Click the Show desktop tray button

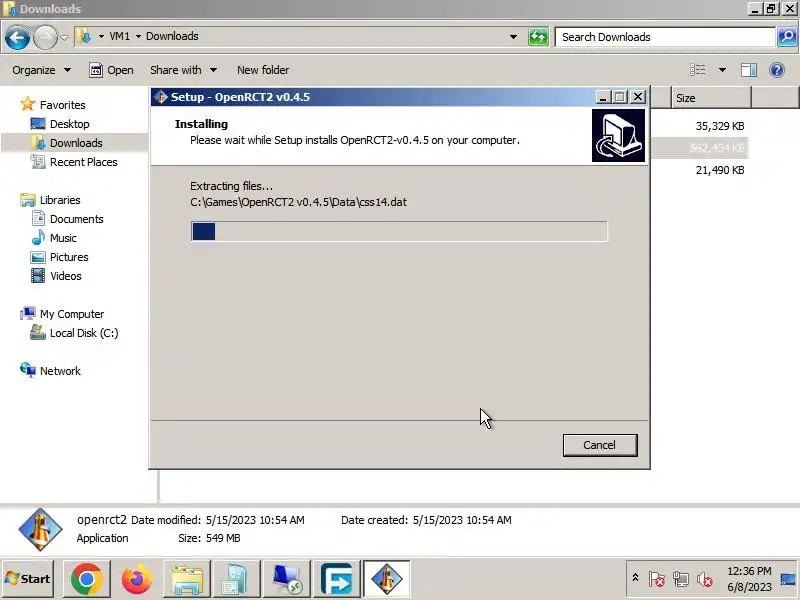click(x=788, y=579)
